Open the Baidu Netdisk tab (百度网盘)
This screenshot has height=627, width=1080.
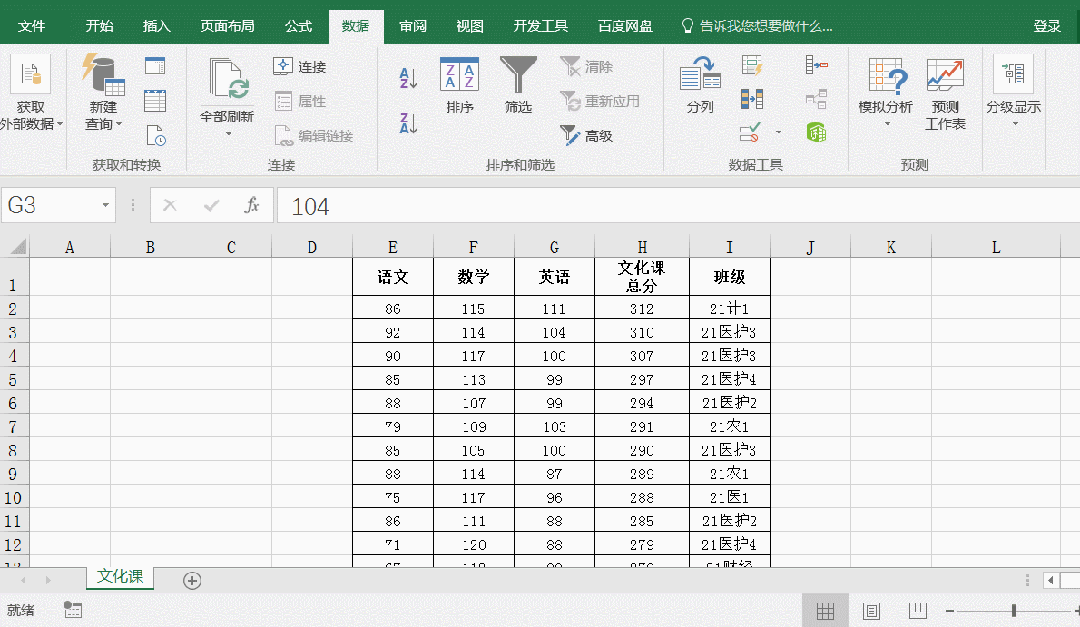pos(625,26)
